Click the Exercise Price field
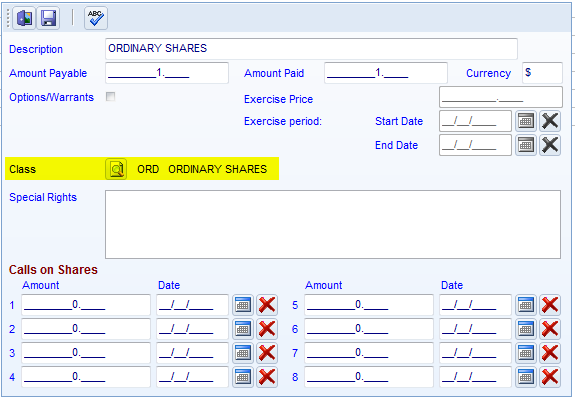The width and height of the screenshot is (575, 399). (x=501, y=97)
